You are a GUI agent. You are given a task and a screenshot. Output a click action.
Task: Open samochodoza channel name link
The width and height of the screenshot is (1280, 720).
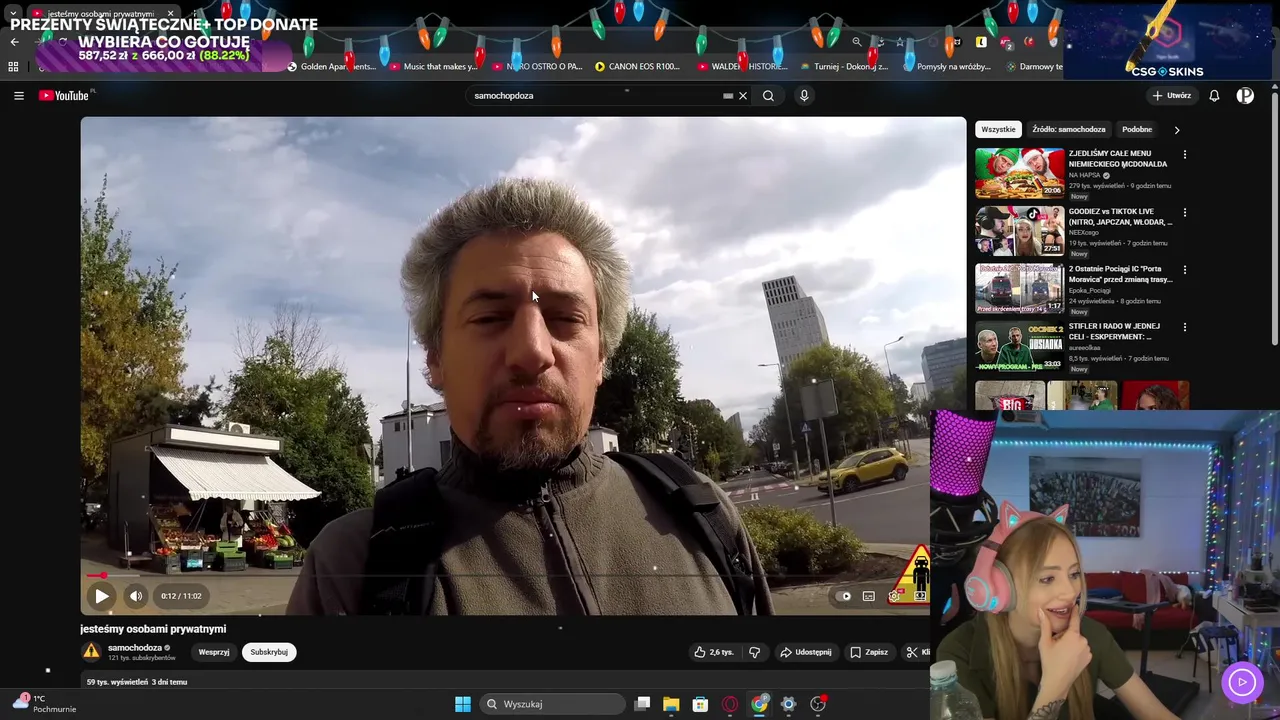click(135, 648)
